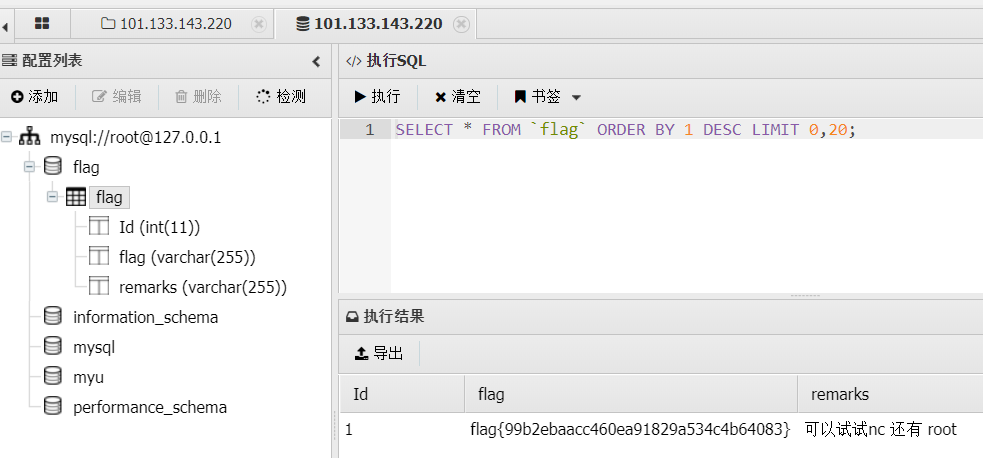The height and width of the screenshot is (458, 983).
Task: Select the 可以试试nc 还有 root remarks cell
Action: tap(890, 430)
